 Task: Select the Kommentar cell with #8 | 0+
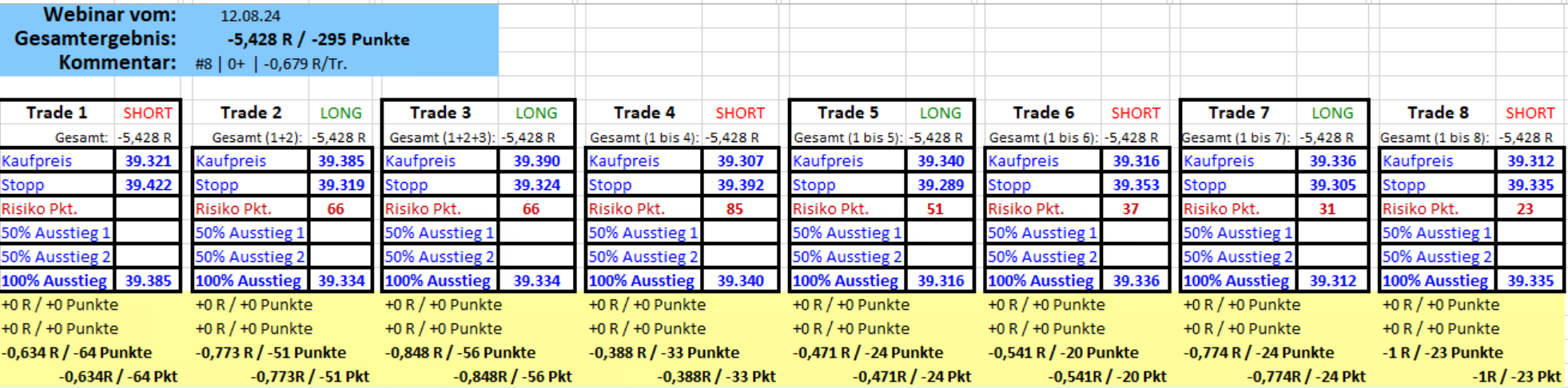[271, 64]
